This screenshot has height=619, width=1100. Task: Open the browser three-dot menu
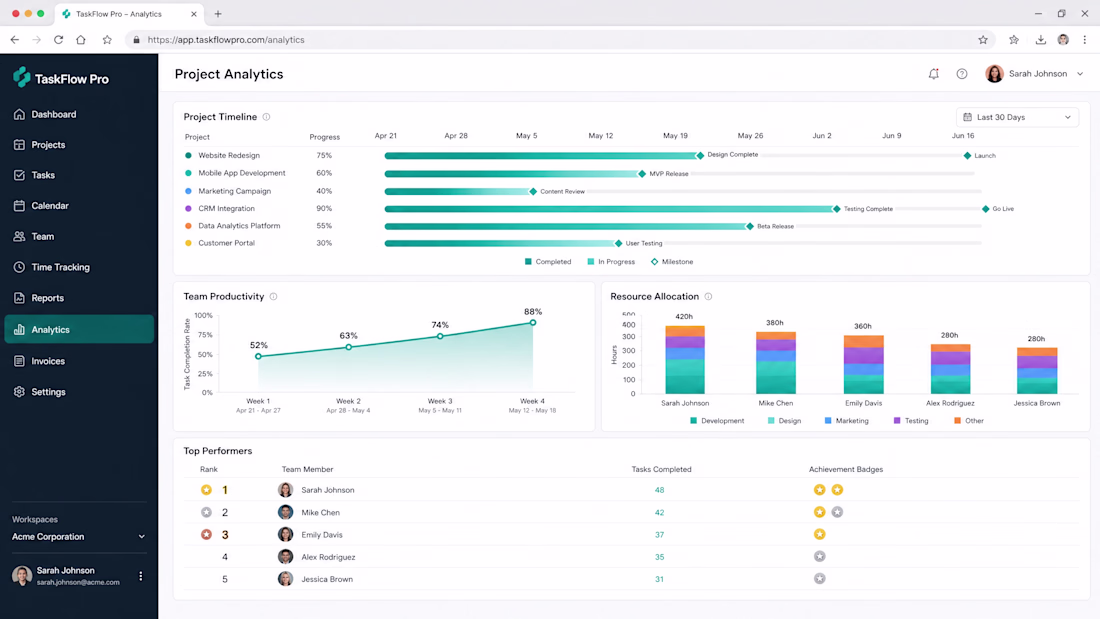1085,40
